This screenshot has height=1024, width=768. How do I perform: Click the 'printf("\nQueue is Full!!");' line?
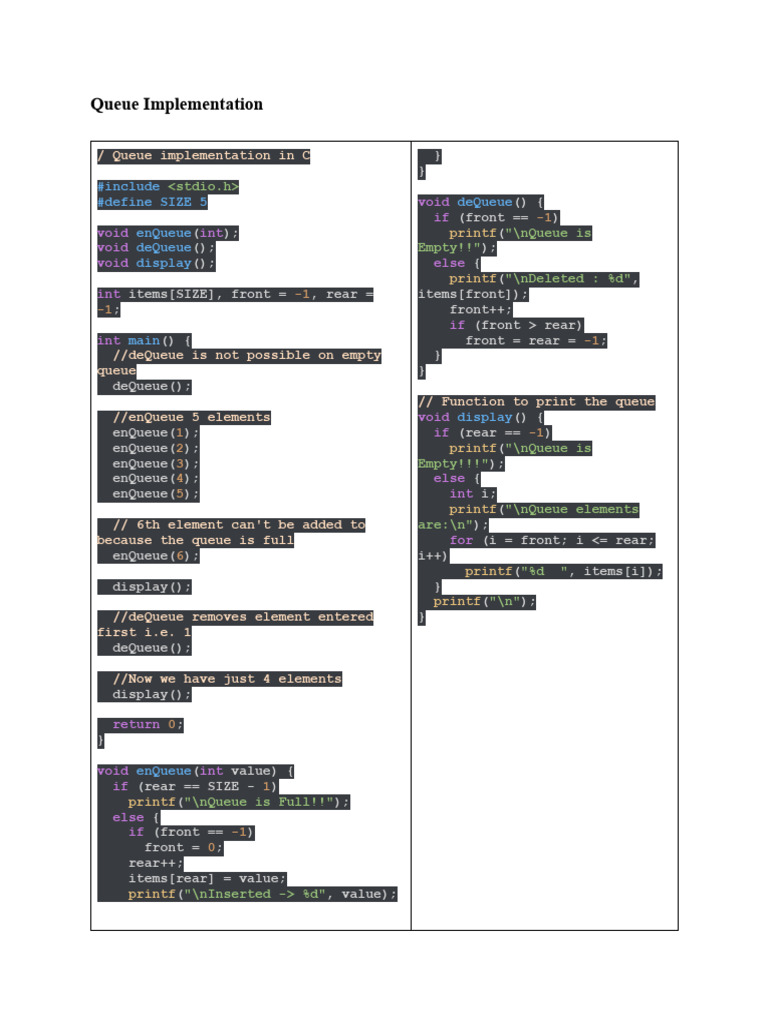point(239,803)
